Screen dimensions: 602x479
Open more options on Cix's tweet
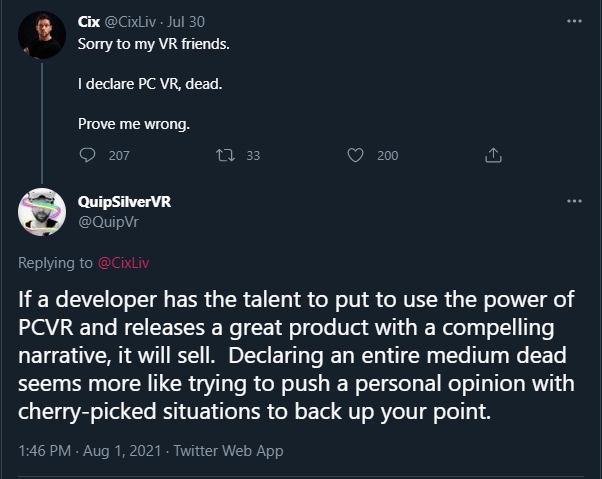(x=574, y=21)
